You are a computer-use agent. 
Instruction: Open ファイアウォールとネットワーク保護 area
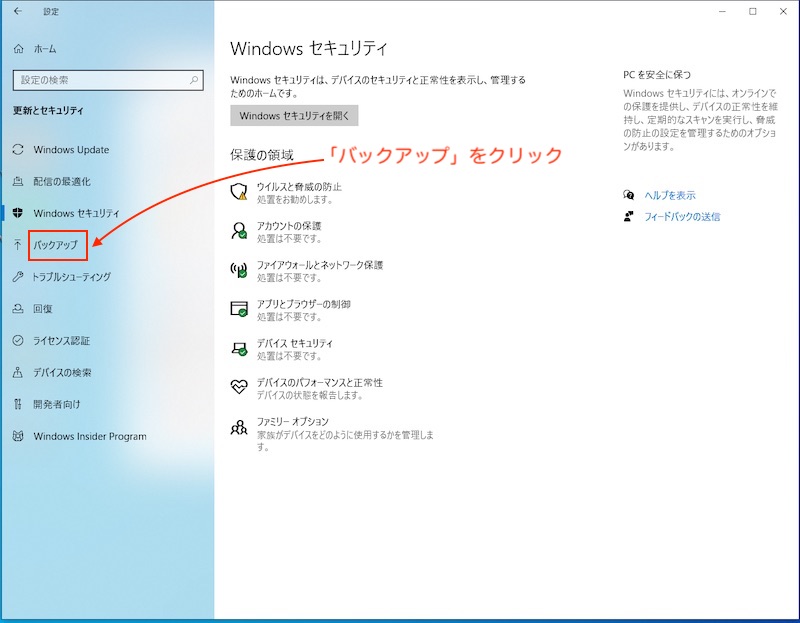(319, 265)
